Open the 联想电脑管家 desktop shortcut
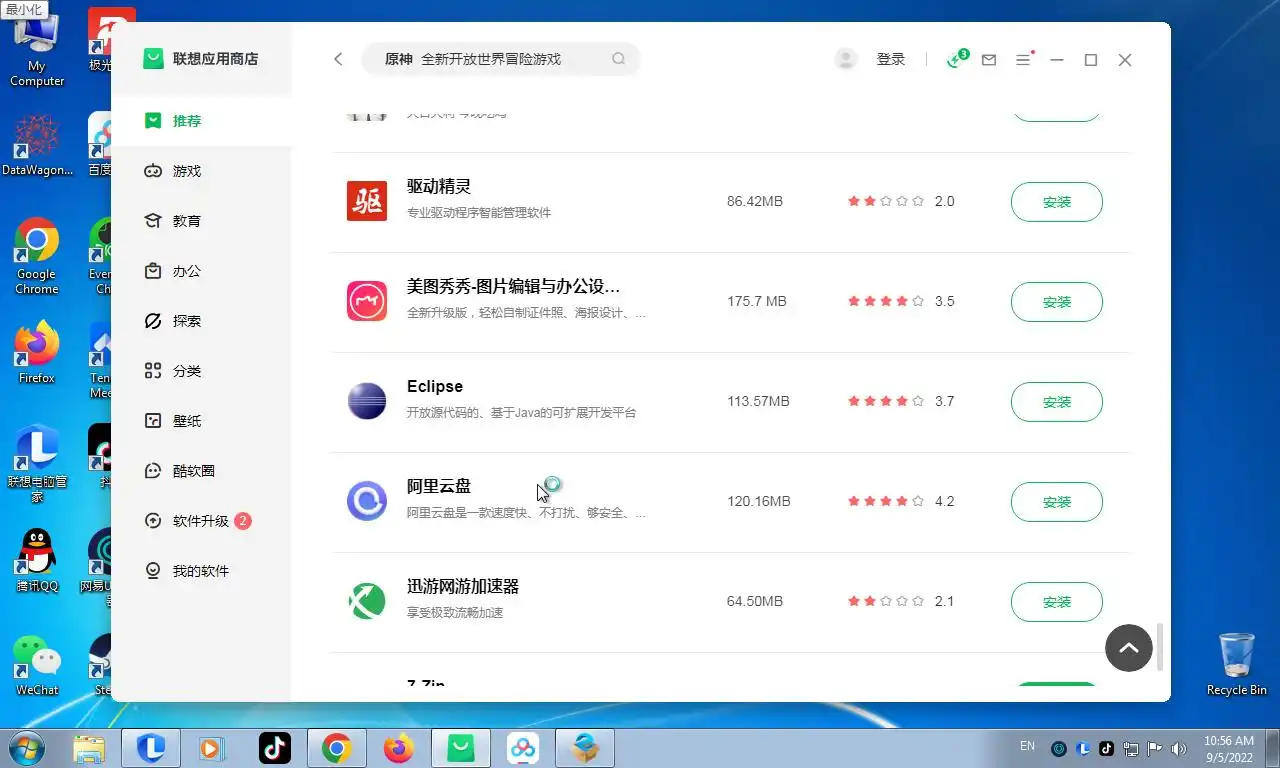The height and width of the screenshot is (768, 1280). point(37,464)
